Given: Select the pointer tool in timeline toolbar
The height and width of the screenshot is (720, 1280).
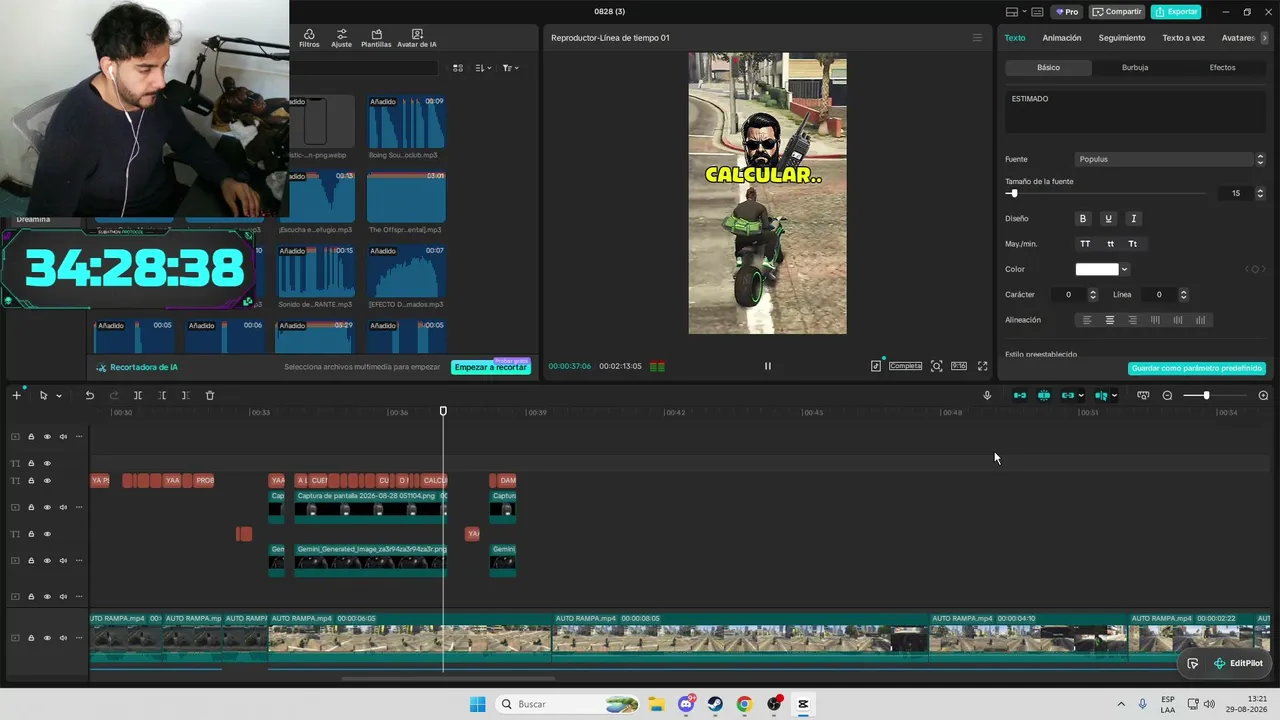Looking at the screenshot, I should coord(43,395).
